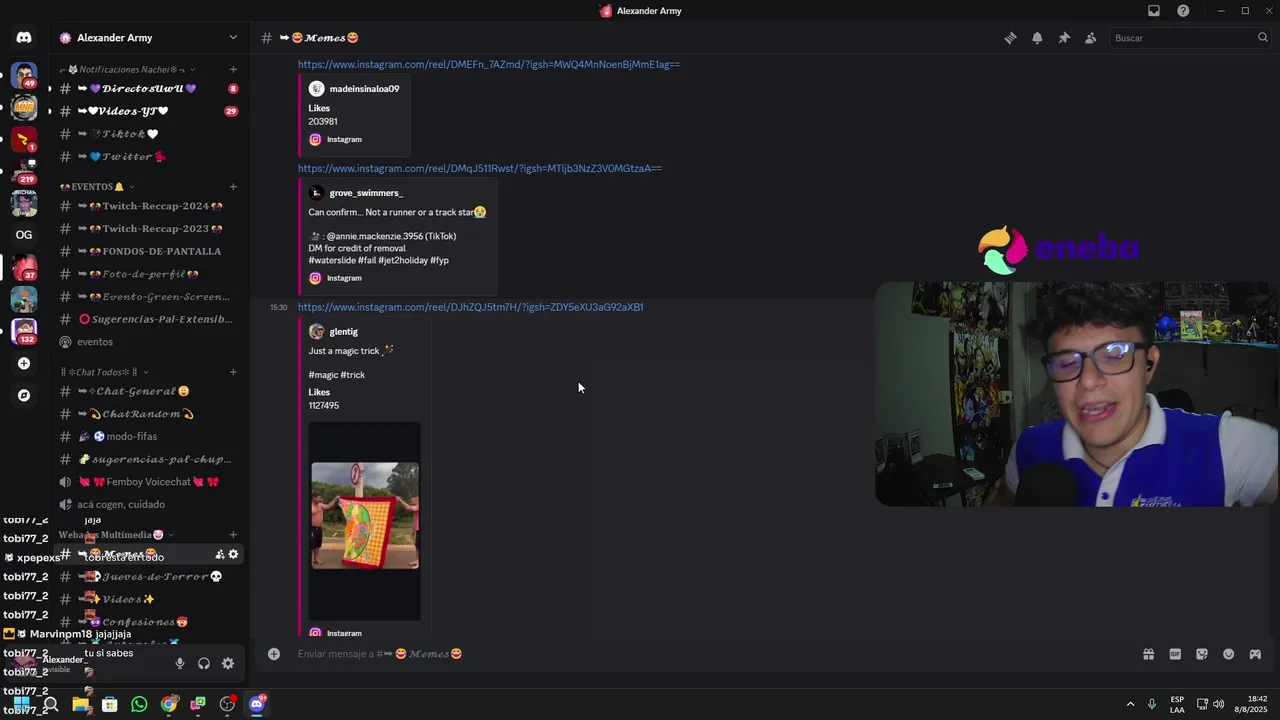
Task: Open Discord direct messages home icon
Action: click(x=24, y=38)
